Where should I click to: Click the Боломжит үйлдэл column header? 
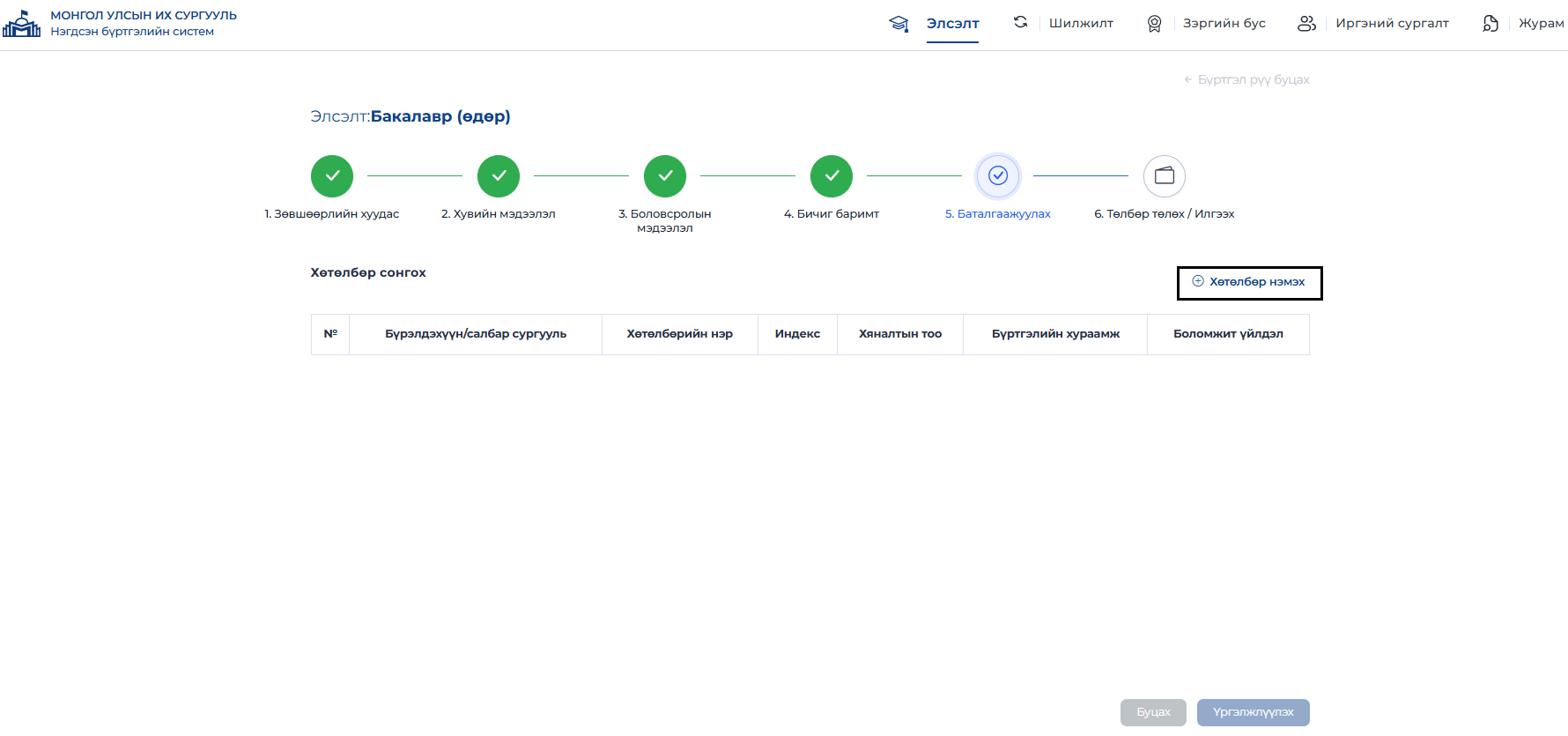coord(1228,334)
